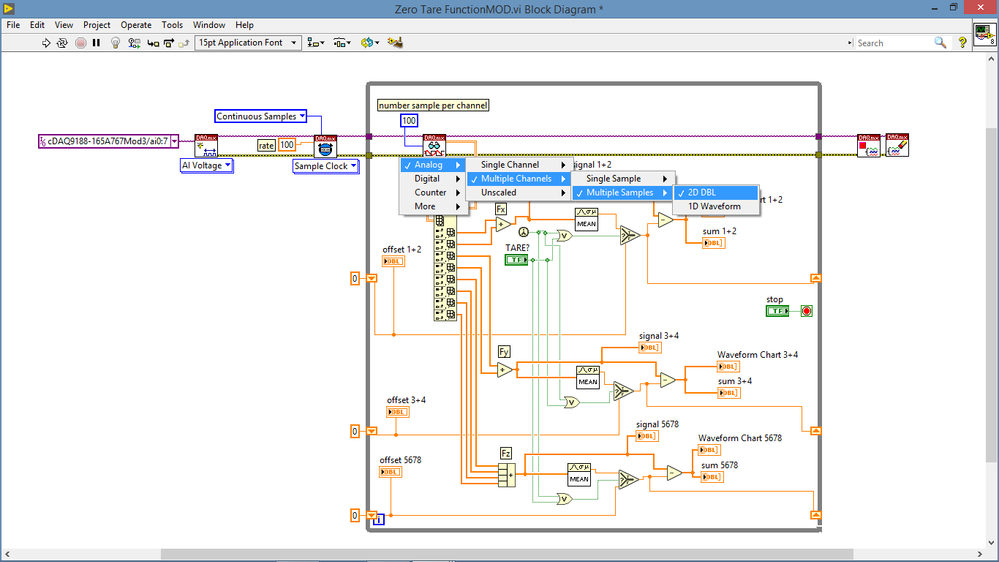
Task: Click the Step Out icon
Action: pyautogui.click(x=183, y=43)
